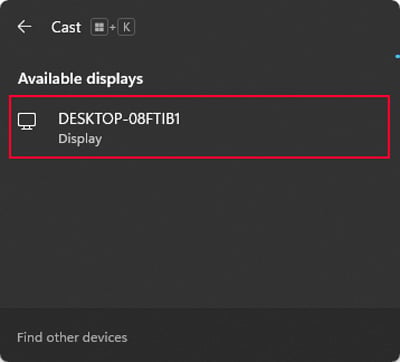
Task: Click the Windows logo key icon
Action: (x=99, y=27)
